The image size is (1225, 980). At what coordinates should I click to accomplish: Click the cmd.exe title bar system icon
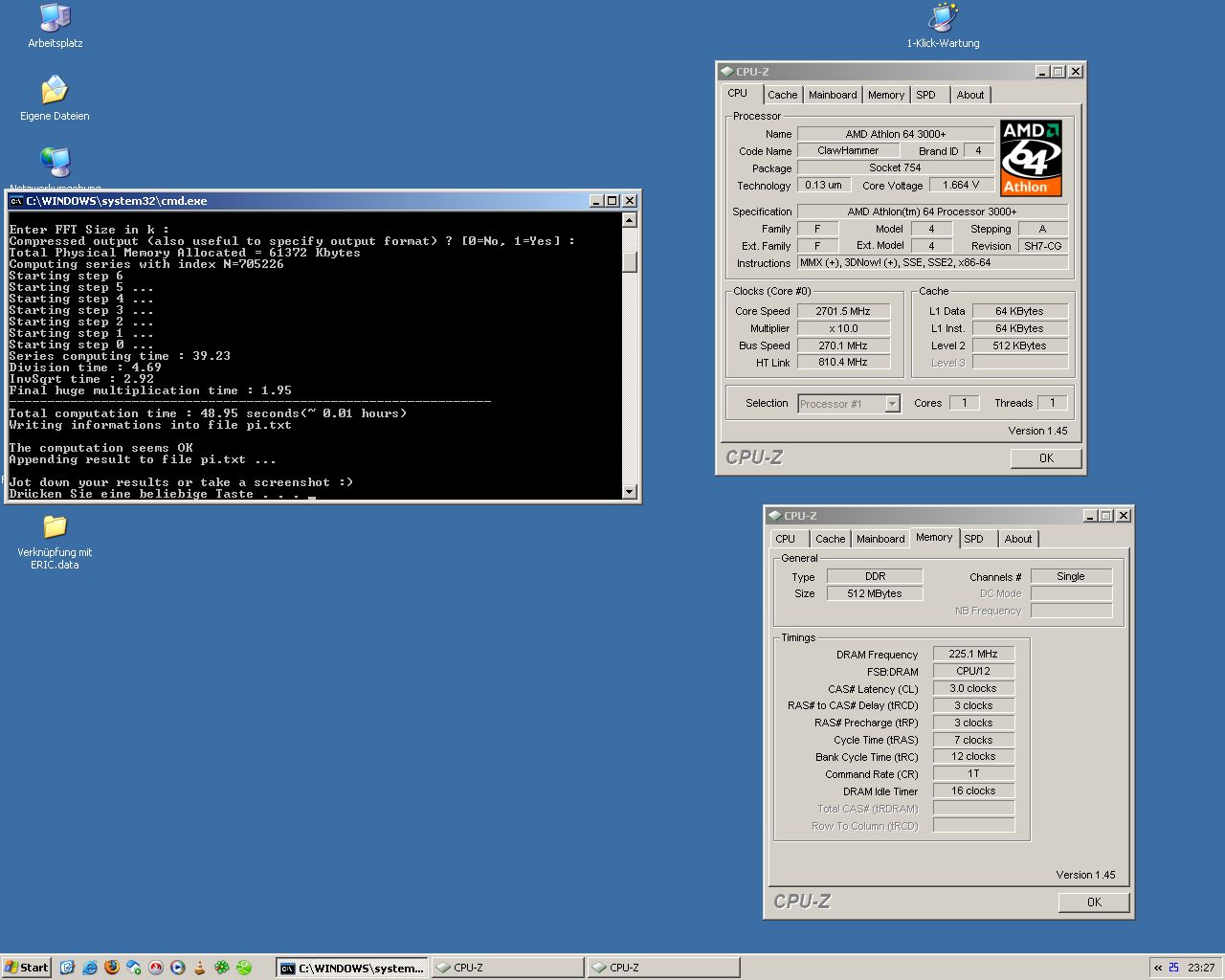(x=16, y=201)
